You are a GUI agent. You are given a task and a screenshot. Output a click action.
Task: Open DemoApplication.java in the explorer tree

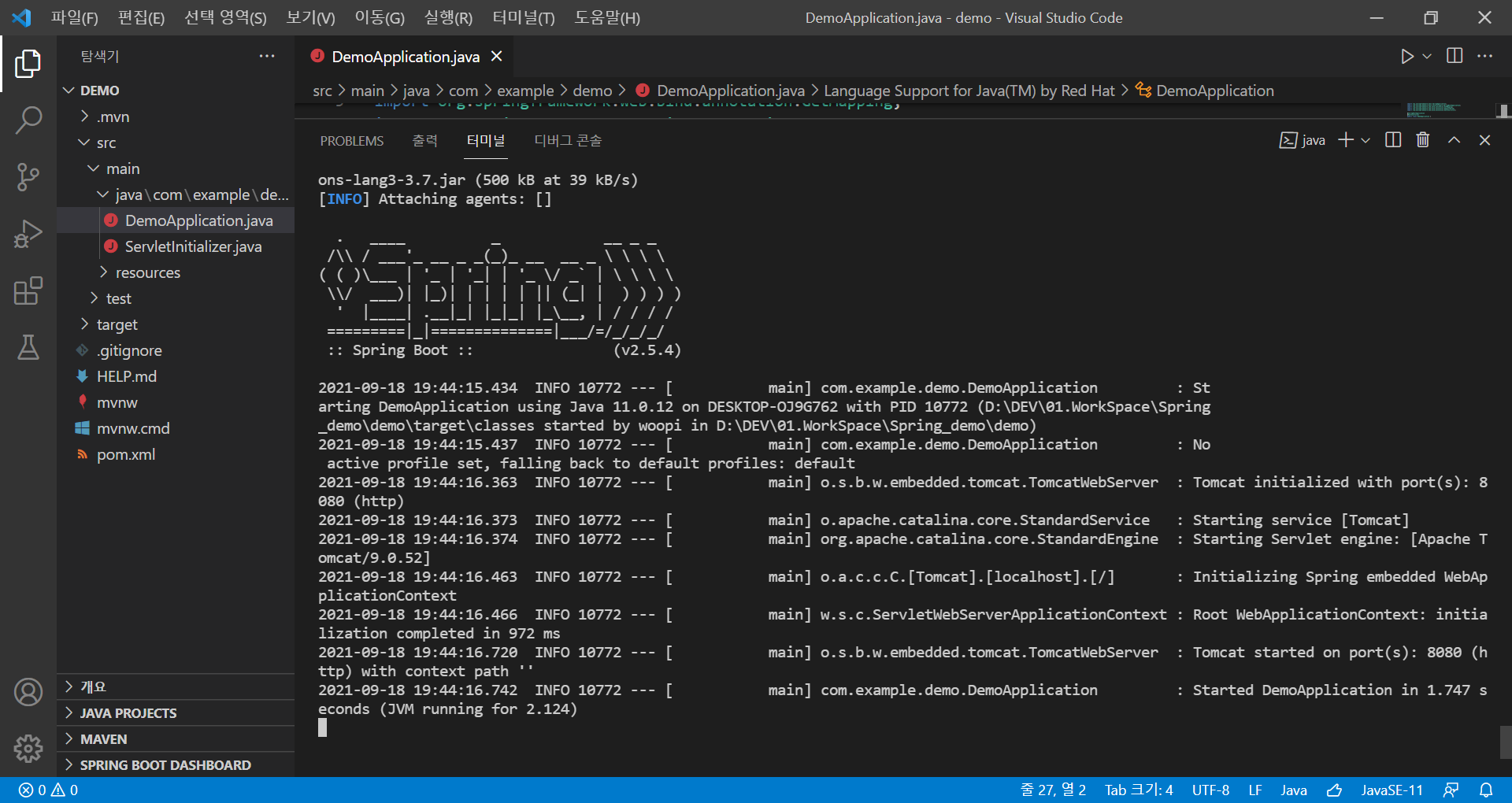coord(176,220)
